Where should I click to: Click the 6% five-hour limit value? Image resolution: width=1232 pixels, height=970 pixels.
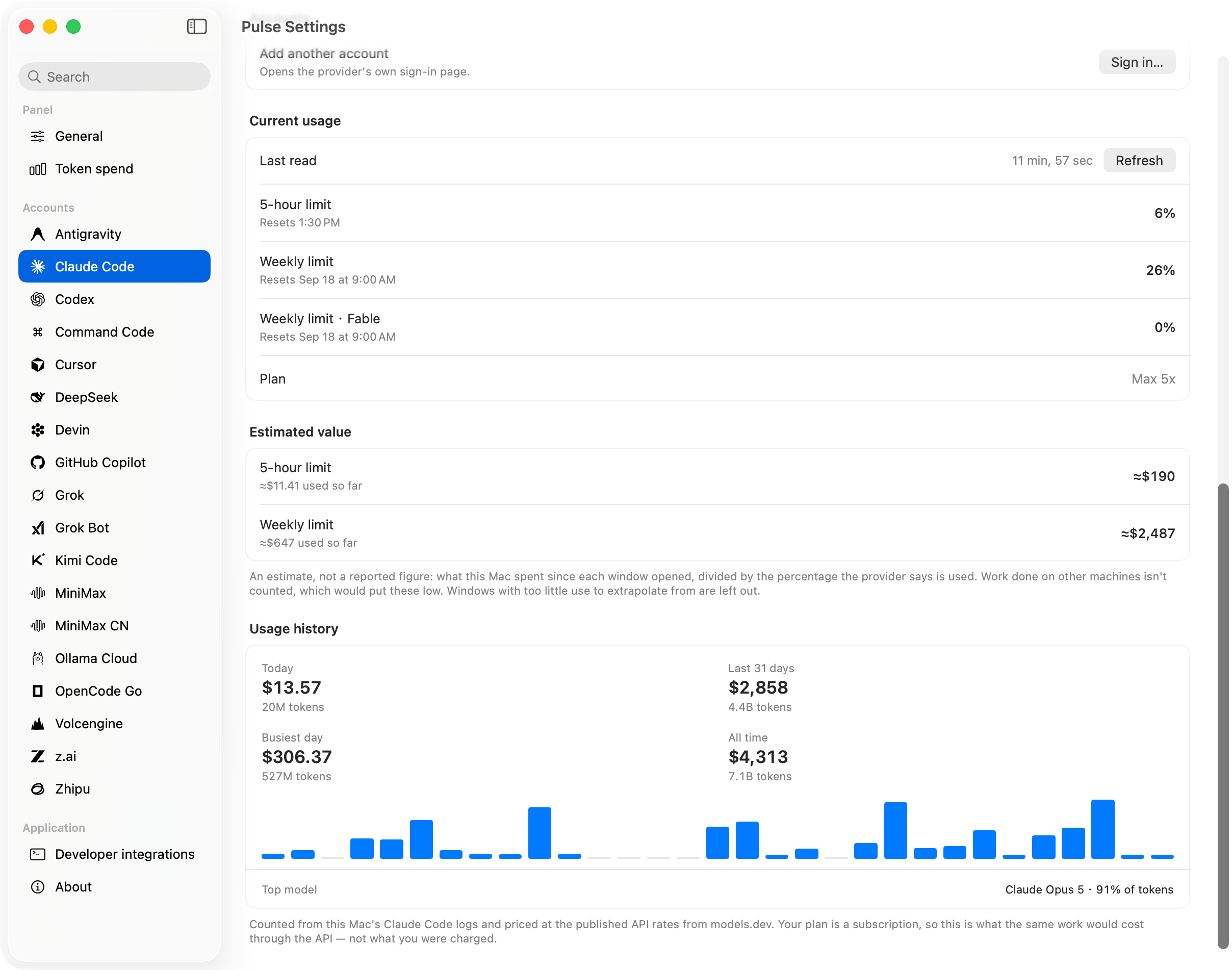point(1165,213)
